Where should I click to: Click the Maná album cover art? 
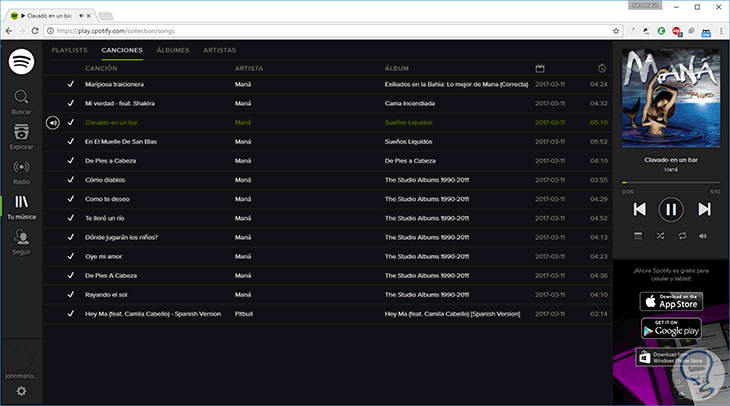[671, 98]
